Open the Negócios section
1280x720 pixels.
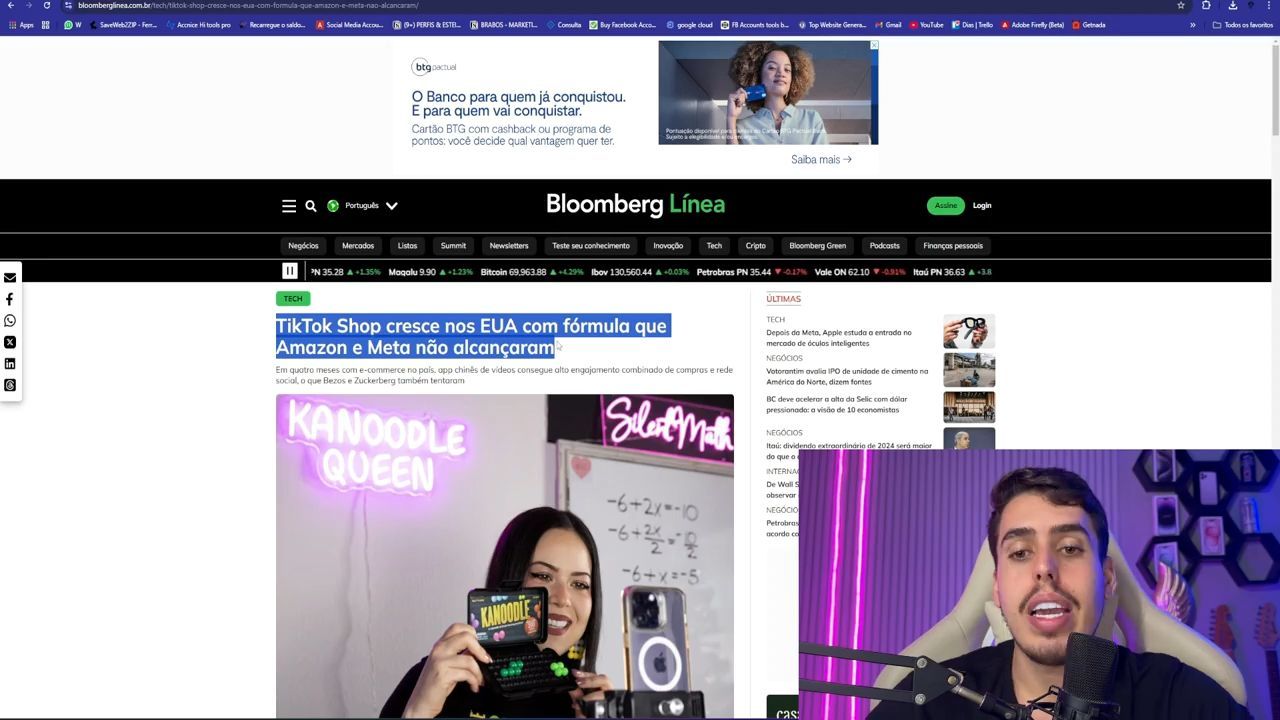point(303,246)
